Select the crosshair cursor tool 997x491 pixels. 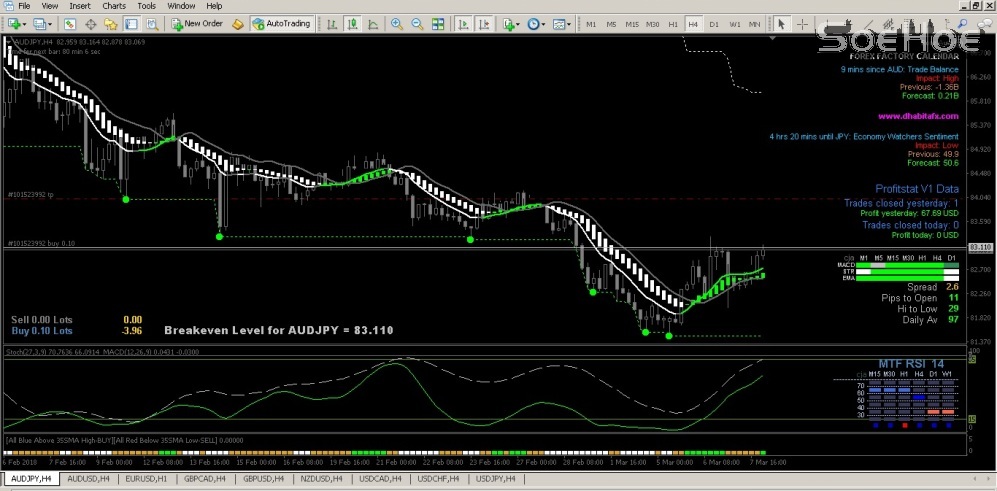(802, 23)
